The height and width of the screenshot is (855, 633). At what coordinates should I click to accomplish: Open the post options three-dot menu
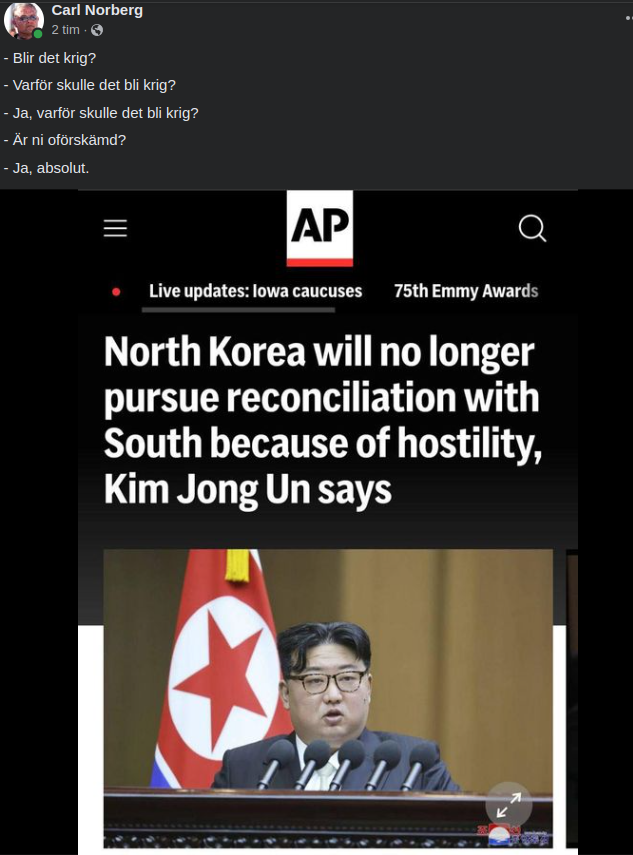[629, 18]
